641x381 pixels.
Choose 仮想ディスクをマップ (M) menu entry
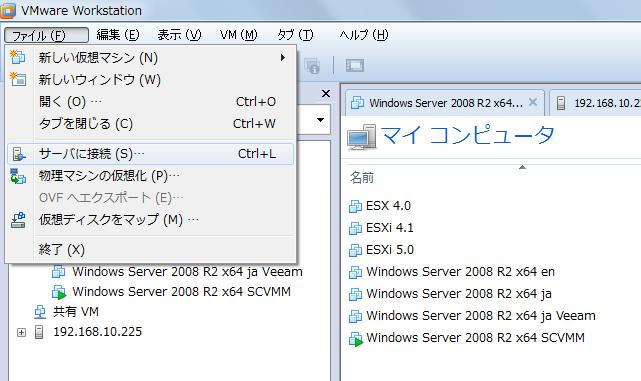[150, 220]
